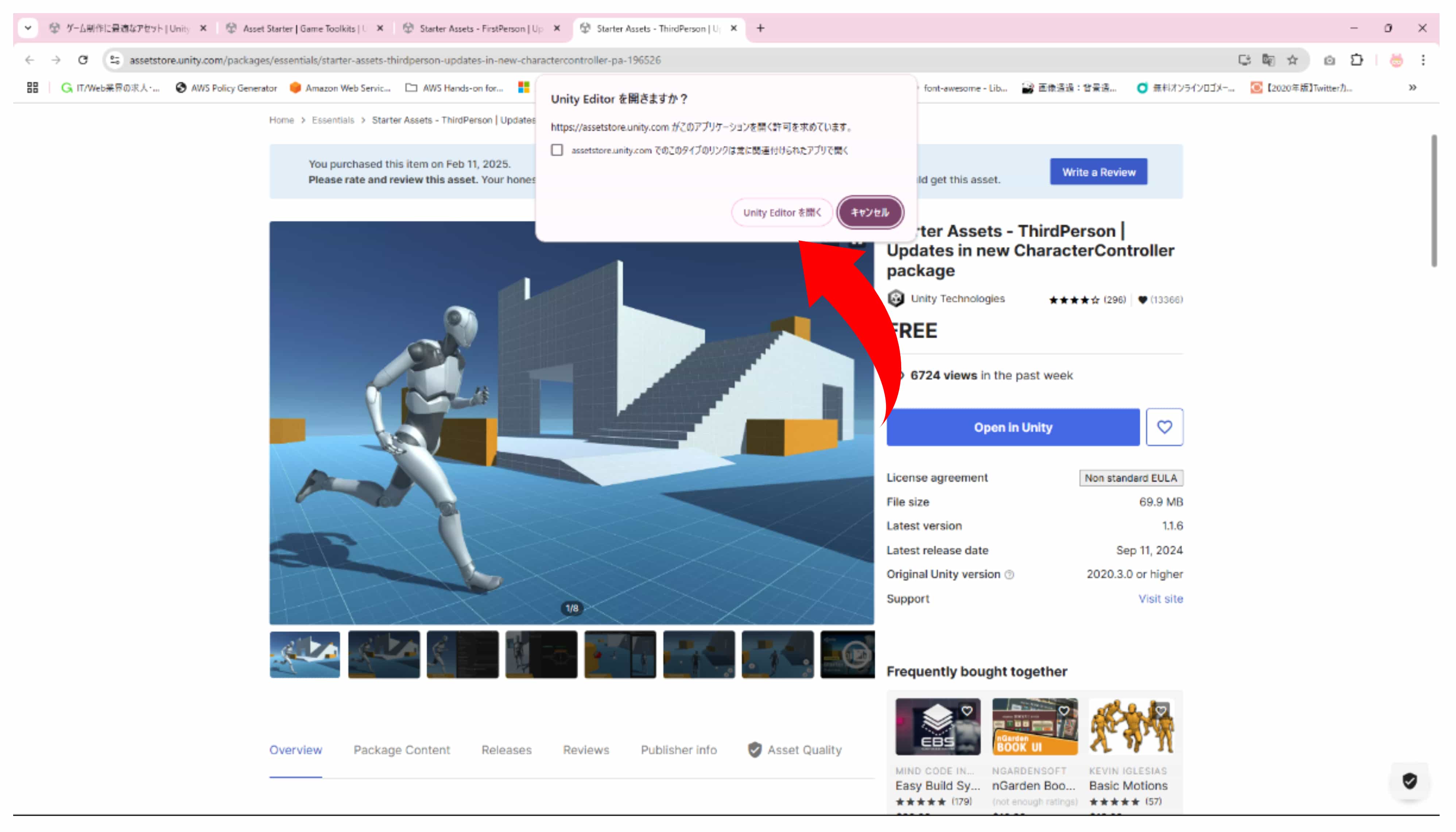Open the Reviews tab
This screenshot has height=832, width=1456.
tap(586, 750)
